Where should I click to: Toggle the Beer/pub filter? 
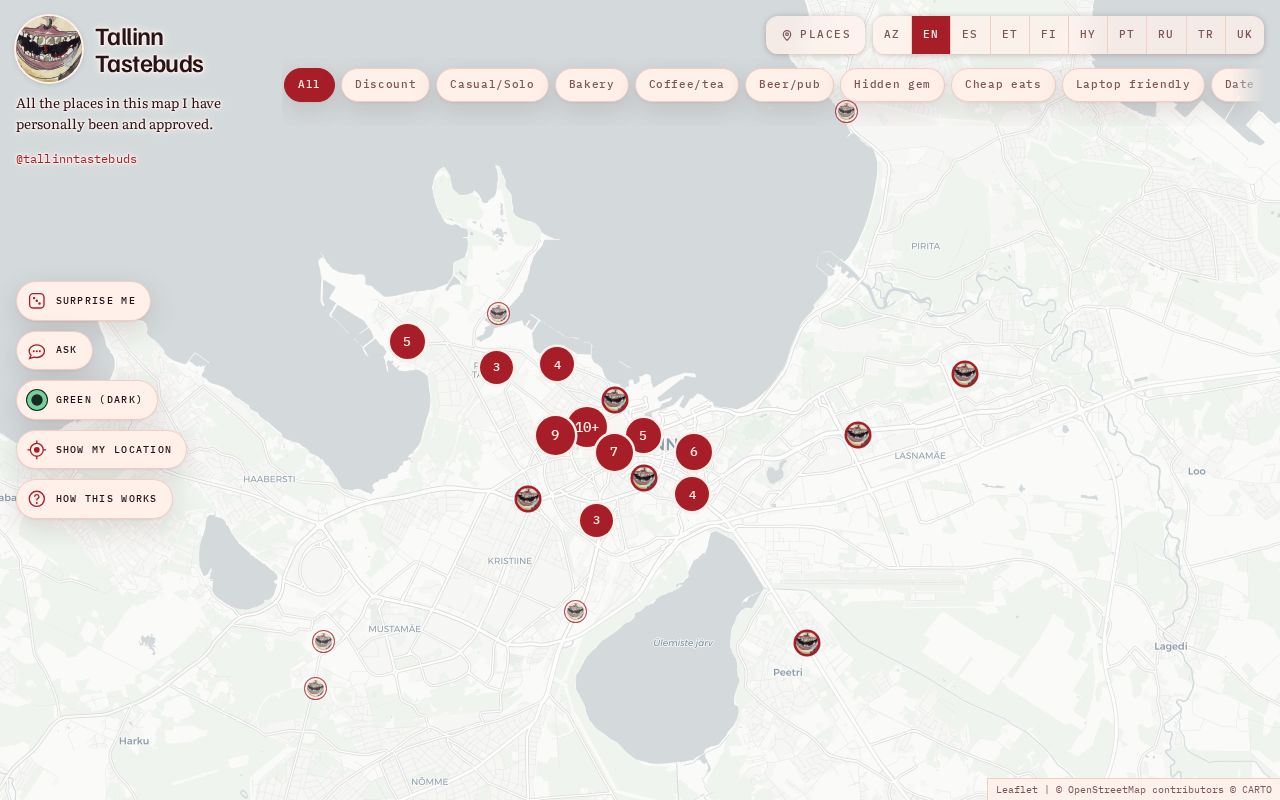[790, 85]
